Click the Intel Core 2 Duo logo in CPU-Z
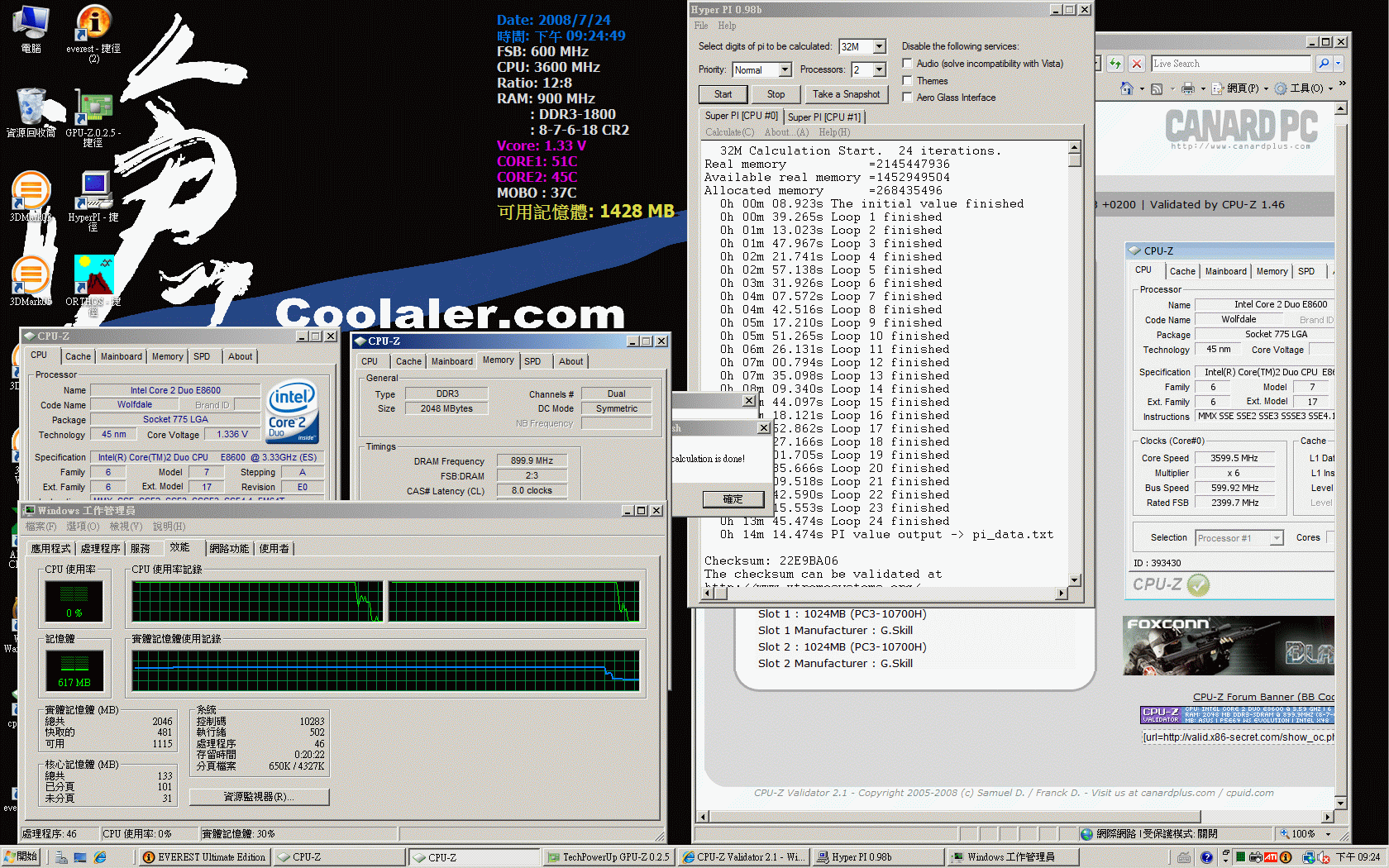The image size is (1389, 868). click(x=293, y=411)
